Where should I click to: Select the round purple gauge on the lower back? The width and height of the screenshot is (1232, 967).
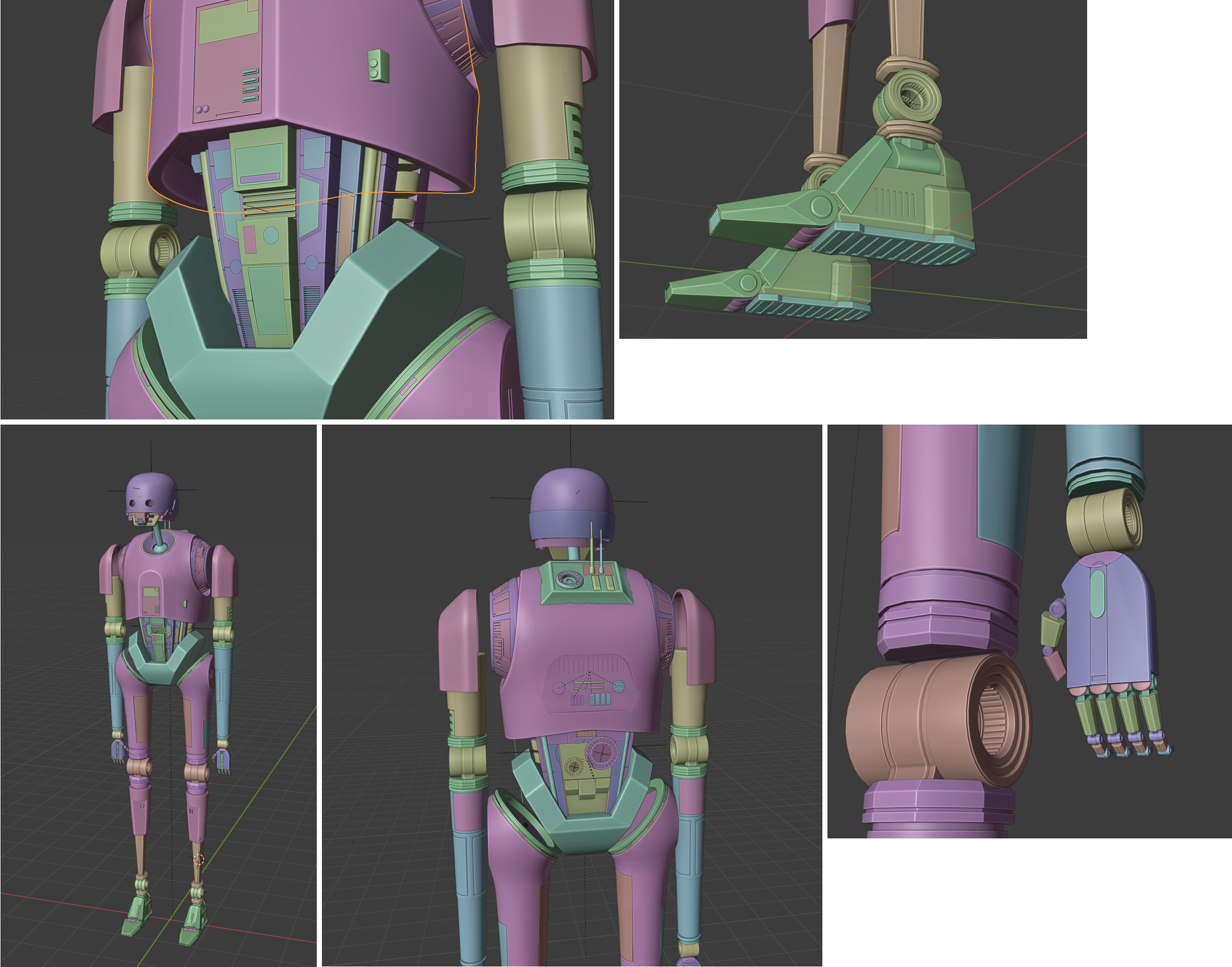point(602,753)
